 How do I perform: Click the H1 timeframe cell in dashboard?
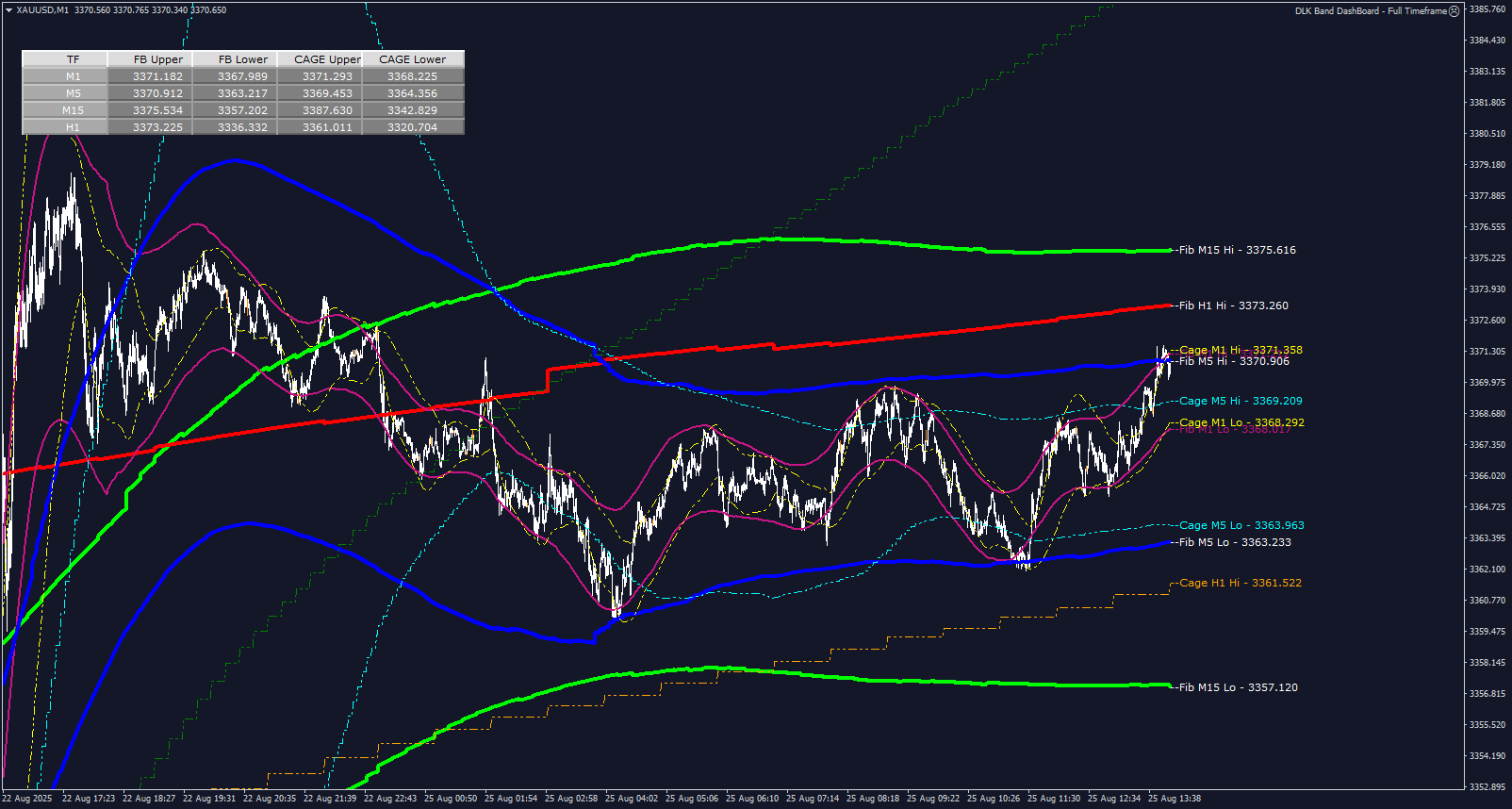click(x=74, y=127)
